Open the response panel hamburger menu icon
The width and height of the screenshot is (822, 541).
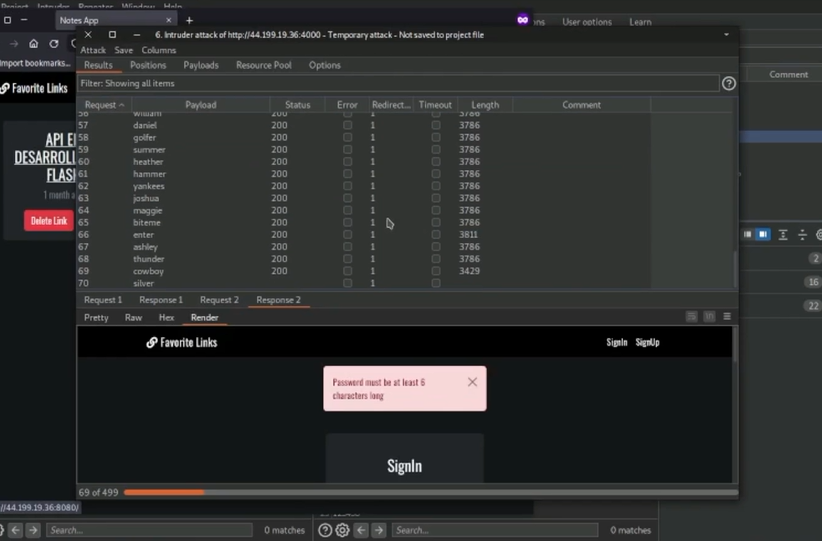(x=727, y=317)
